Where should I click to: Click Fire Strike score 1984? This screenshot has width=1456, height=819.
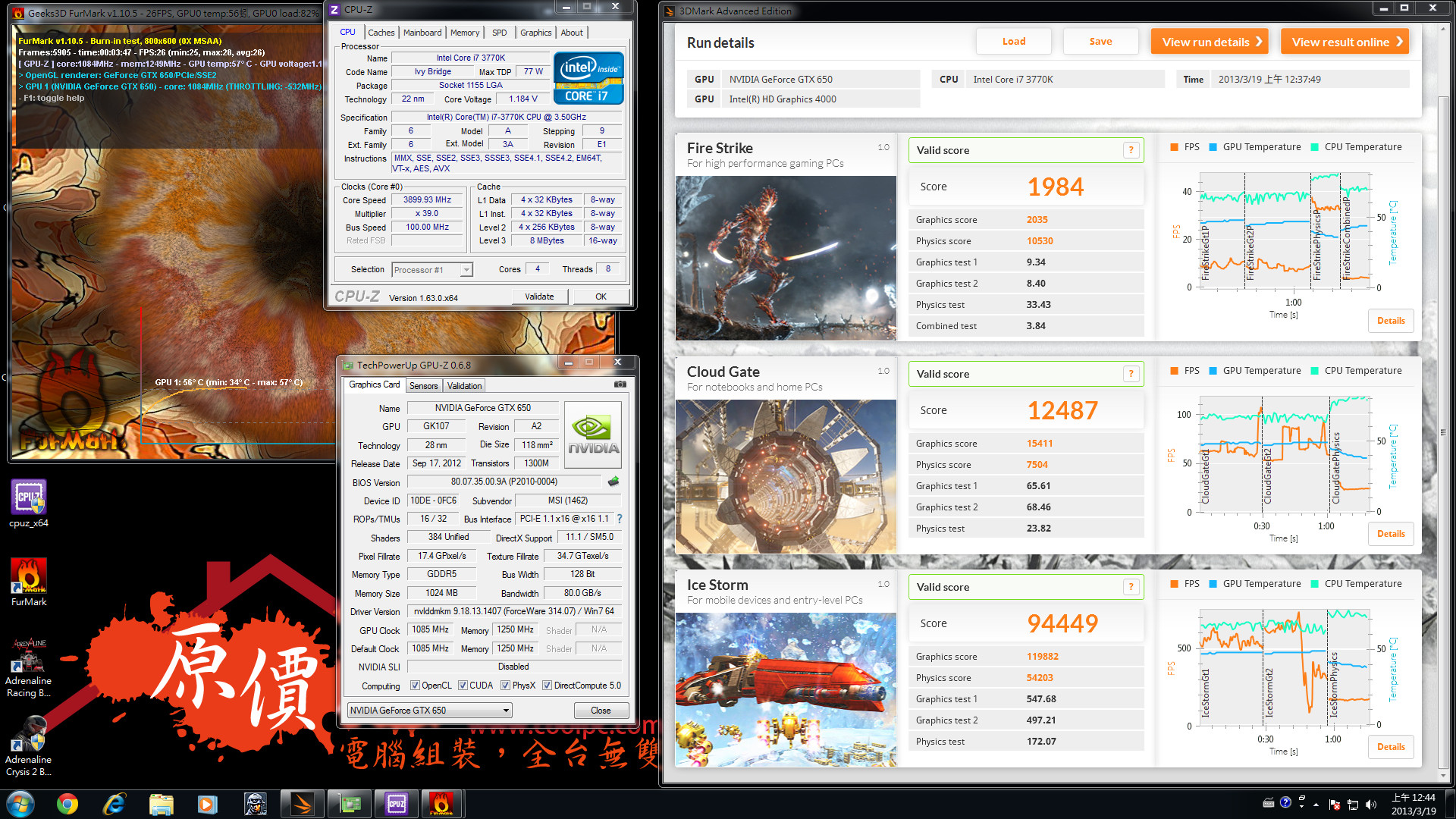(x=1055, y=187)
